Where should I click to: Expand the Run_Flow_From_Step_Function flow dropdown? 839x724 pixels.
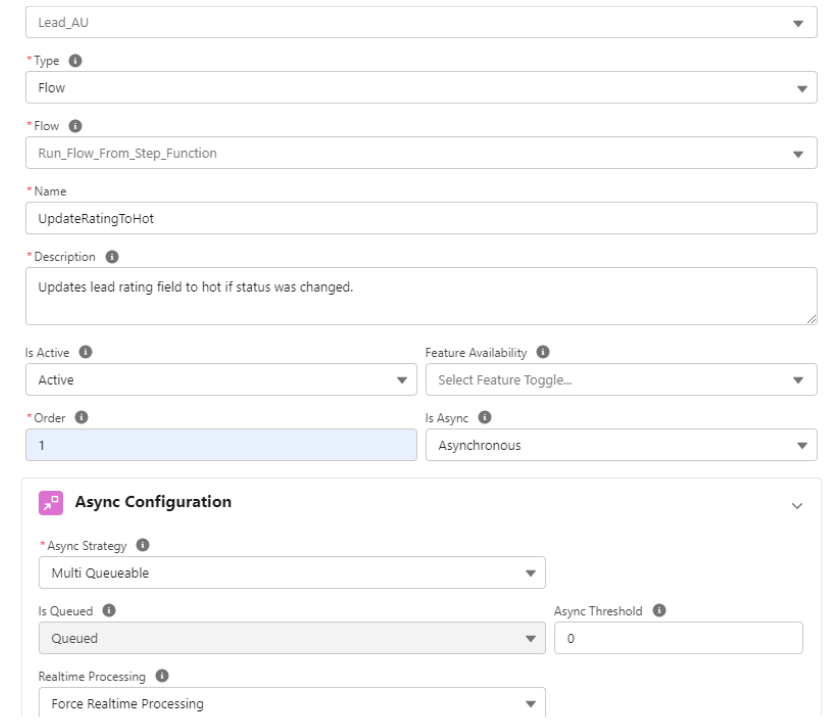[x=420, y=153]
